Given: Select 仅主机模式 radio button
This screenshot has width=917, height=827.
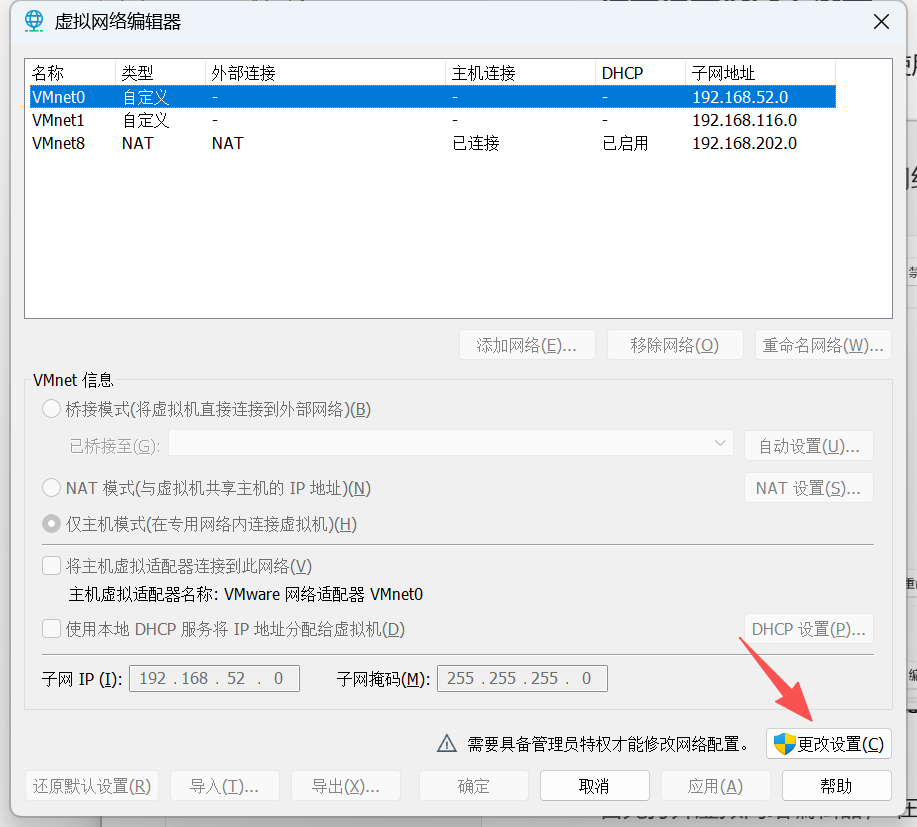Looking at the screenshot, I should coord(51,524).
